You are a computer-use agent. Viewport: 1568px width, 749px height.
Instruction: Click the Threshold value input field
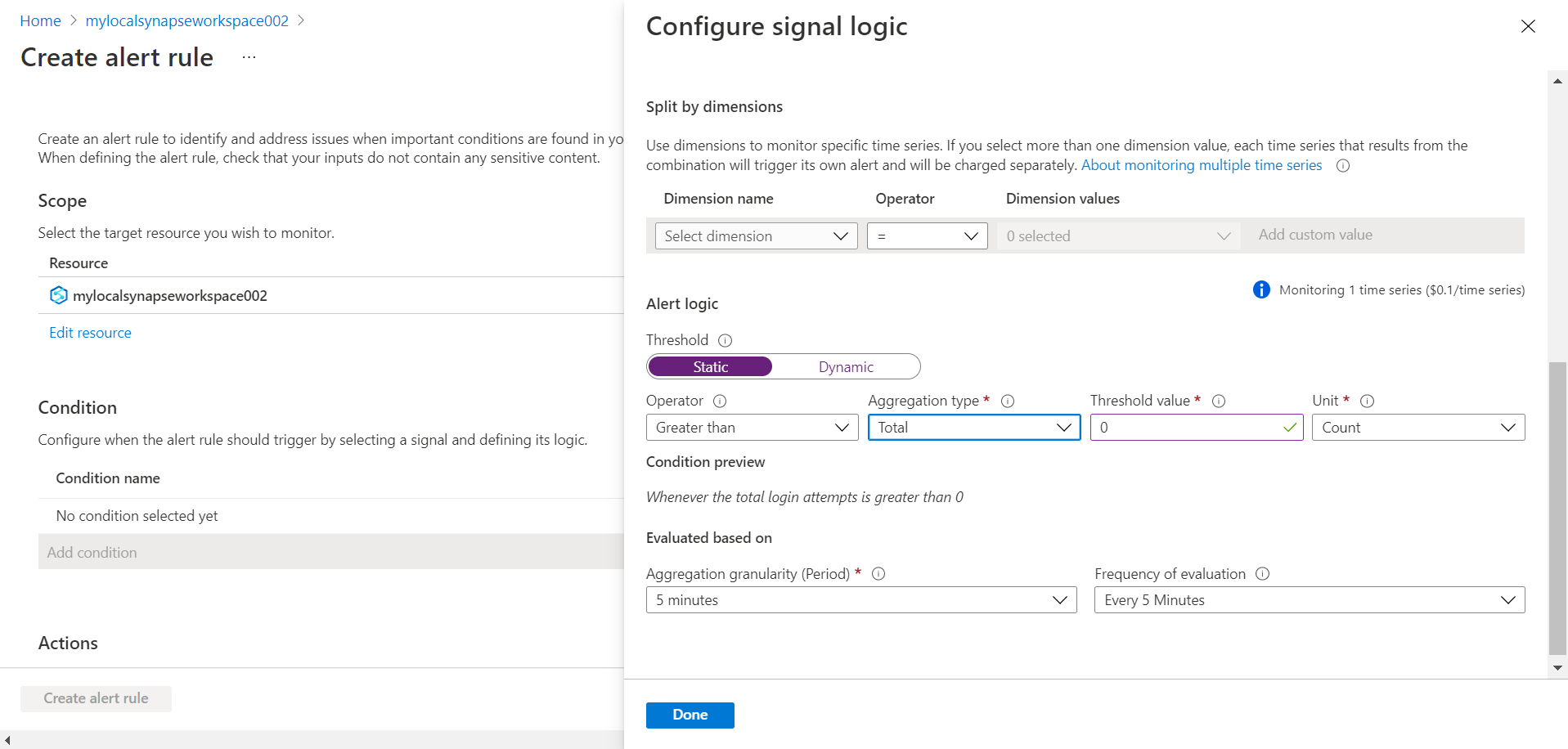1186,428
